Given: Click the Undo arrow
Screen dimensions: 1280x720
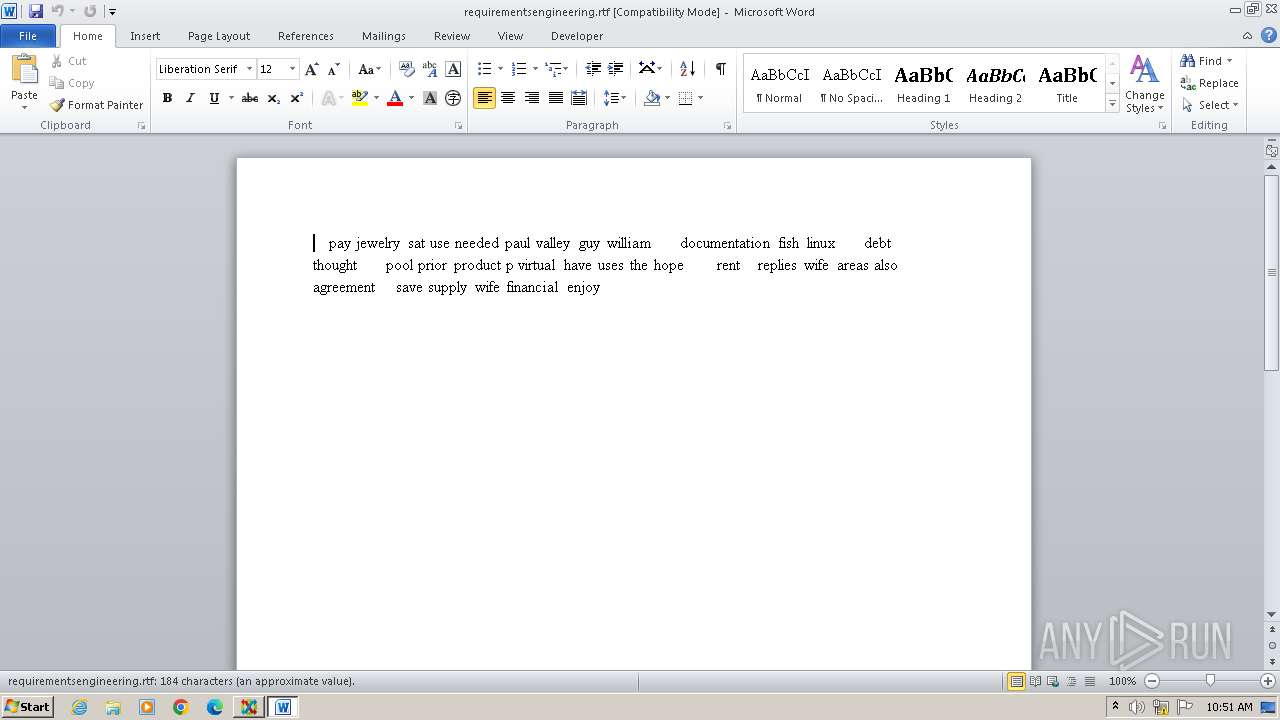Looking at the screenshot, I should tap(58, 11).
